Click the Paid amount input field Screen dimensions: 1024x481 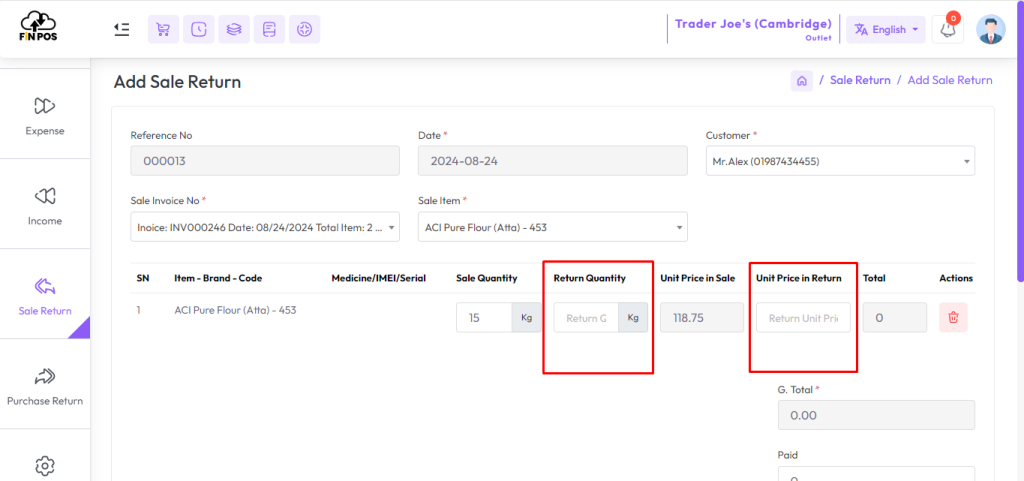click(876, 474)
